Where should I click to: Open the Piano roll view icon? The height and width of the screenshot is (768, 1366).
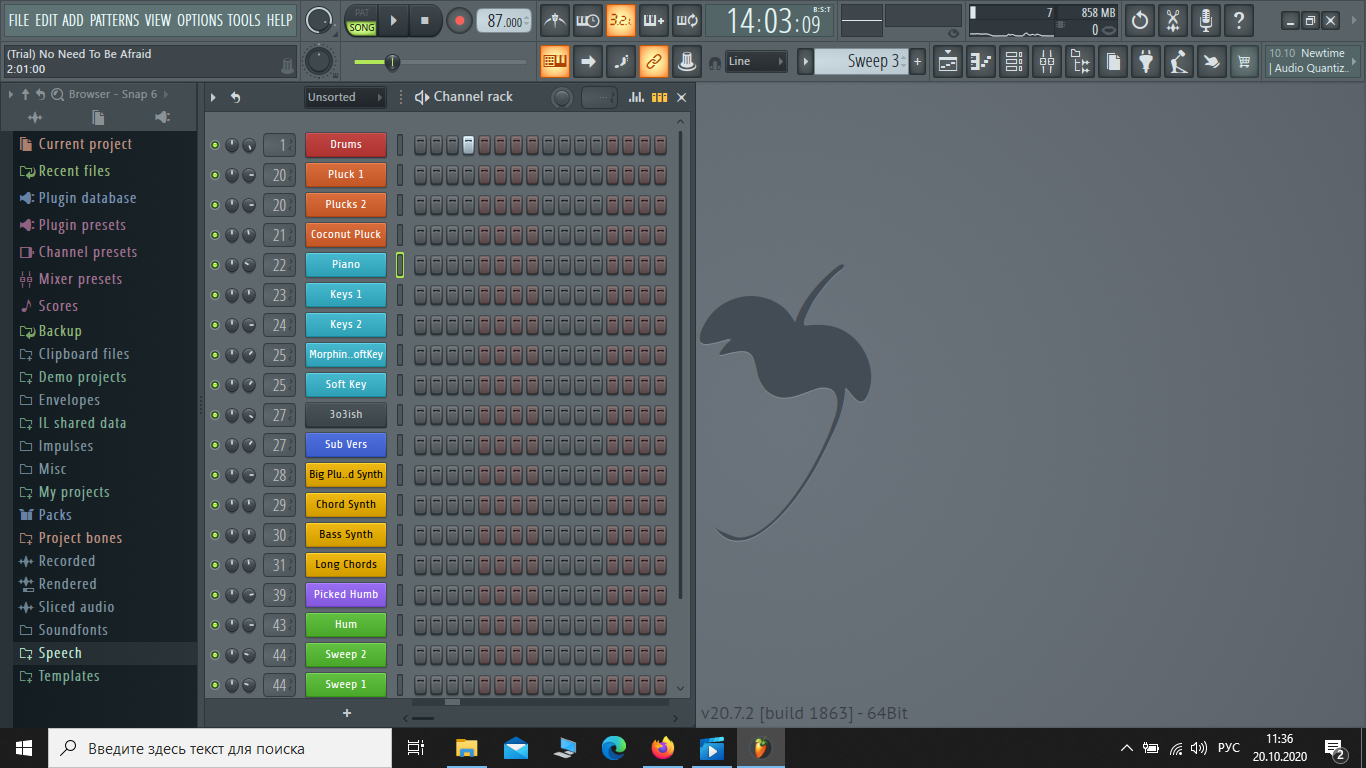981,62
